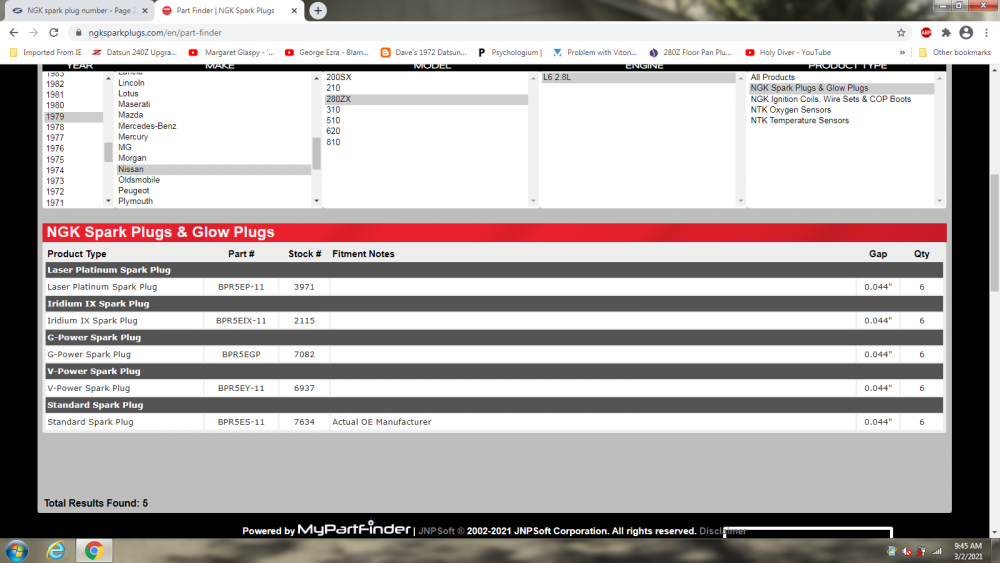The image size is (1000, 563).
Task: Select the Part Finder | NGK Spark Plugs tab
Action: [x=228, y=10]
